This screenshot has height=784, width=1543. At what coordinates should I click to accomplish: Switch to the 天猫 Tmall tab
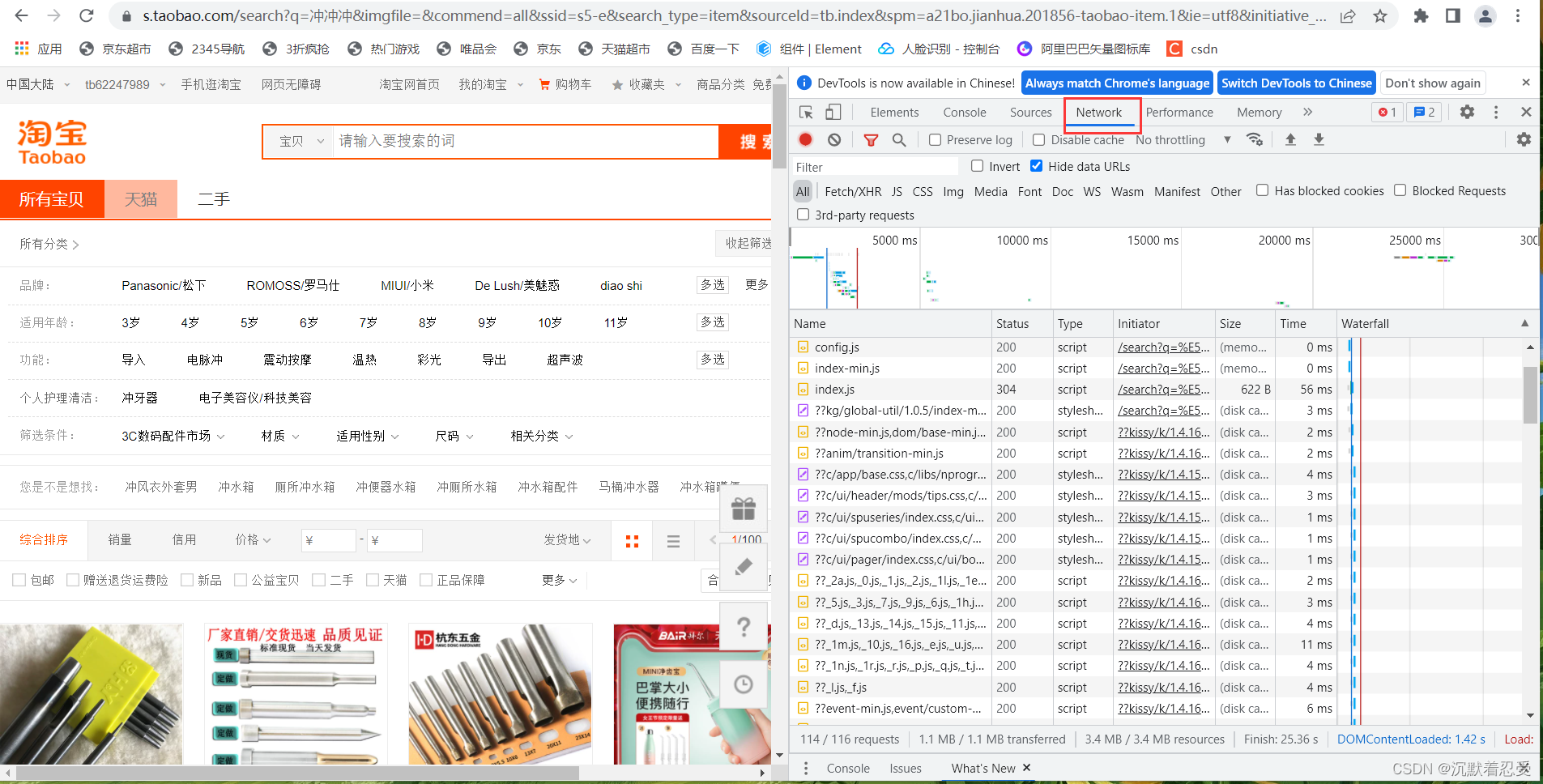[141, 199]
